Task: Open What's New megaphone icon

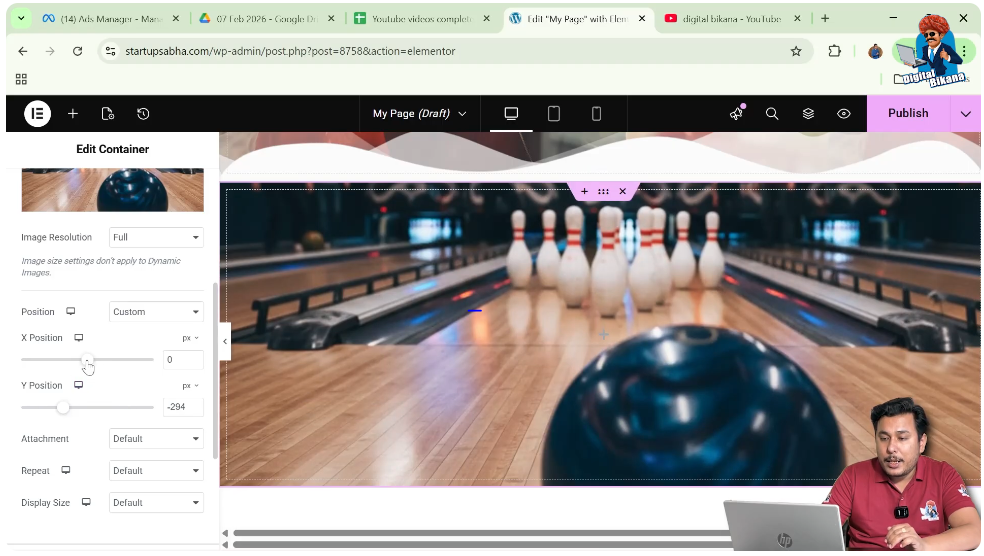Action: tap(737, 114)
